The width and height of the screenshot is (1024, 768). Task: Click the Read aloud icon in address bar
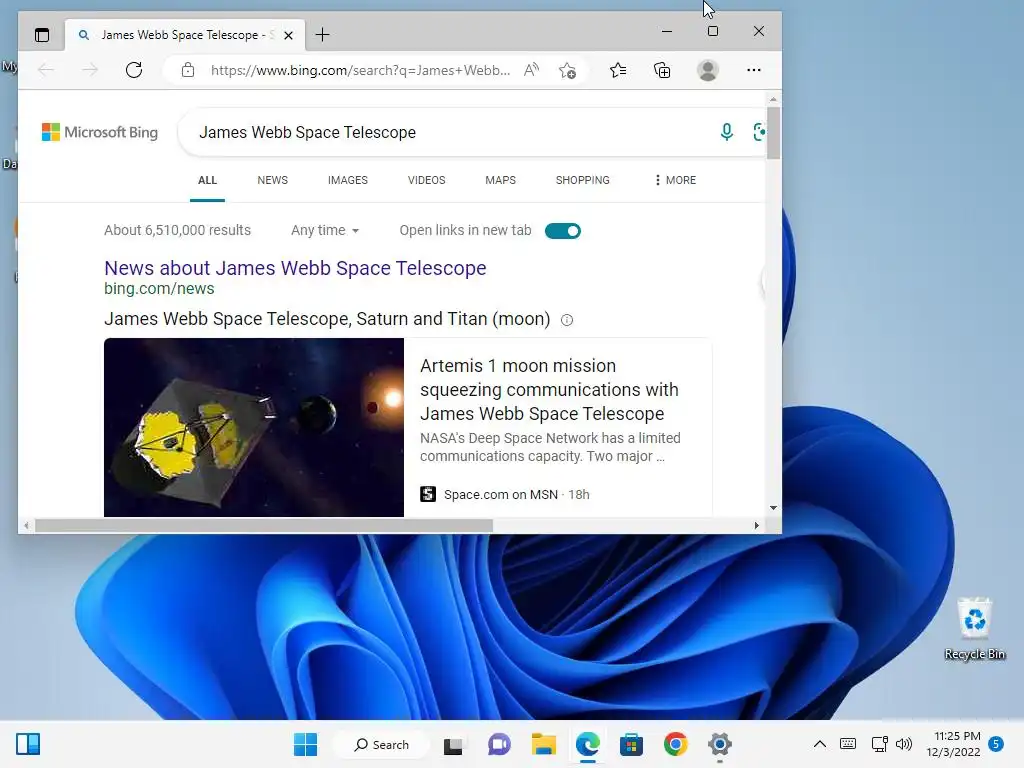(532, 70)
